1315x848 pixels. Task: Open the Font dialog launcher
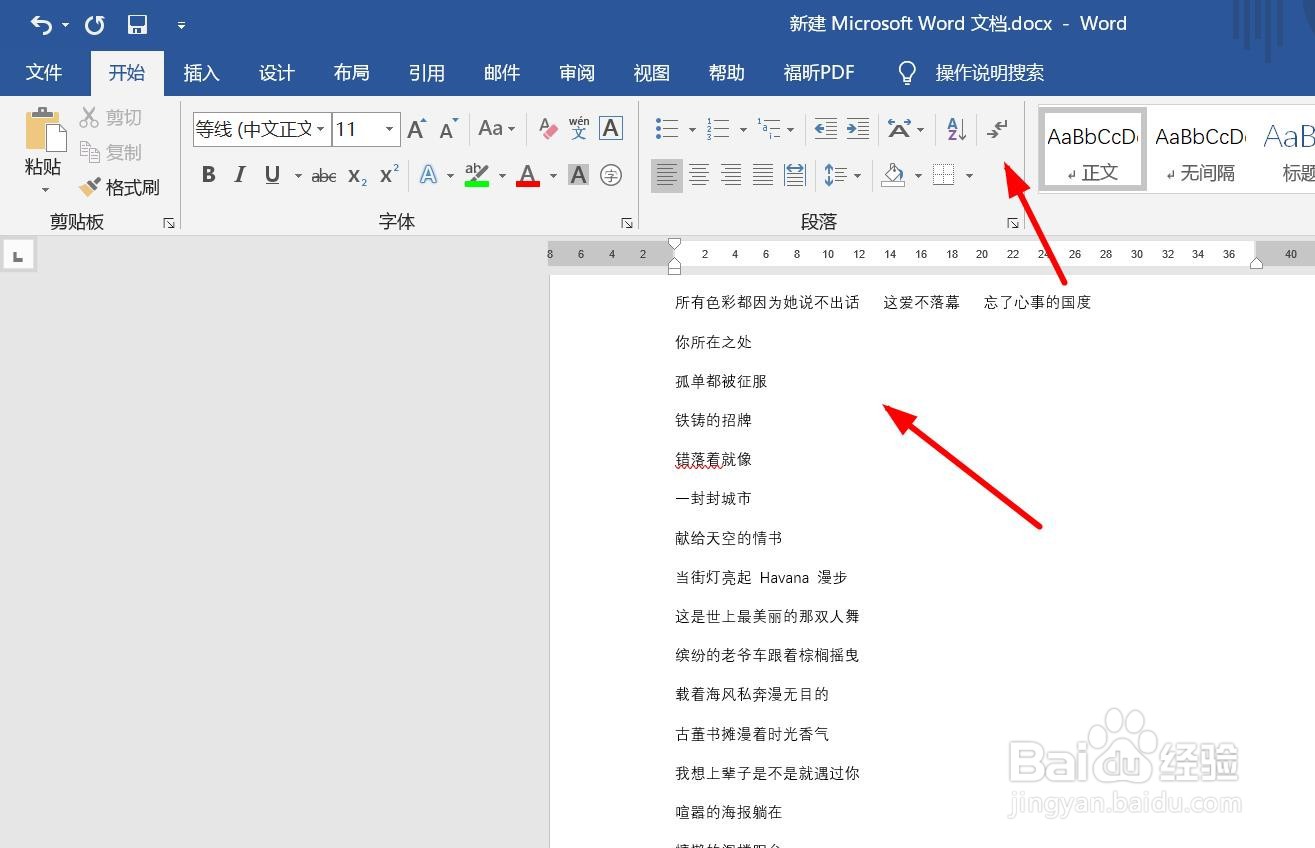click(627, 223)
